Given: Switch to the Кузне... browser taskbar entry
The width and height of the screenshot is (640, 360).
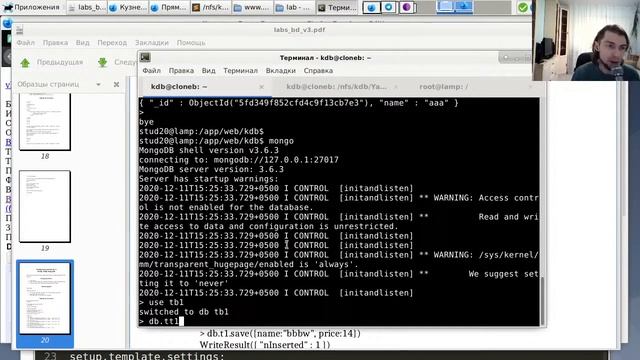Looking at the screenshot, I should coord(128,7).
